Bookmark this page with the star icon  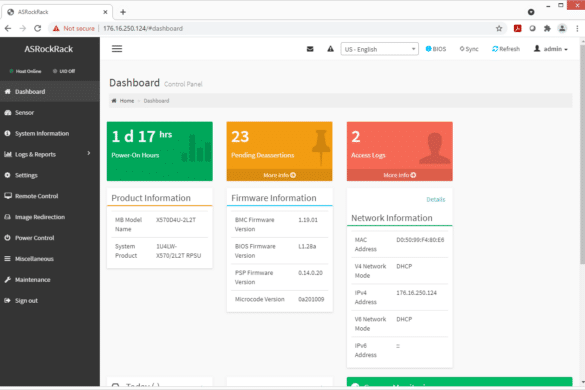[x=499, y=28]
